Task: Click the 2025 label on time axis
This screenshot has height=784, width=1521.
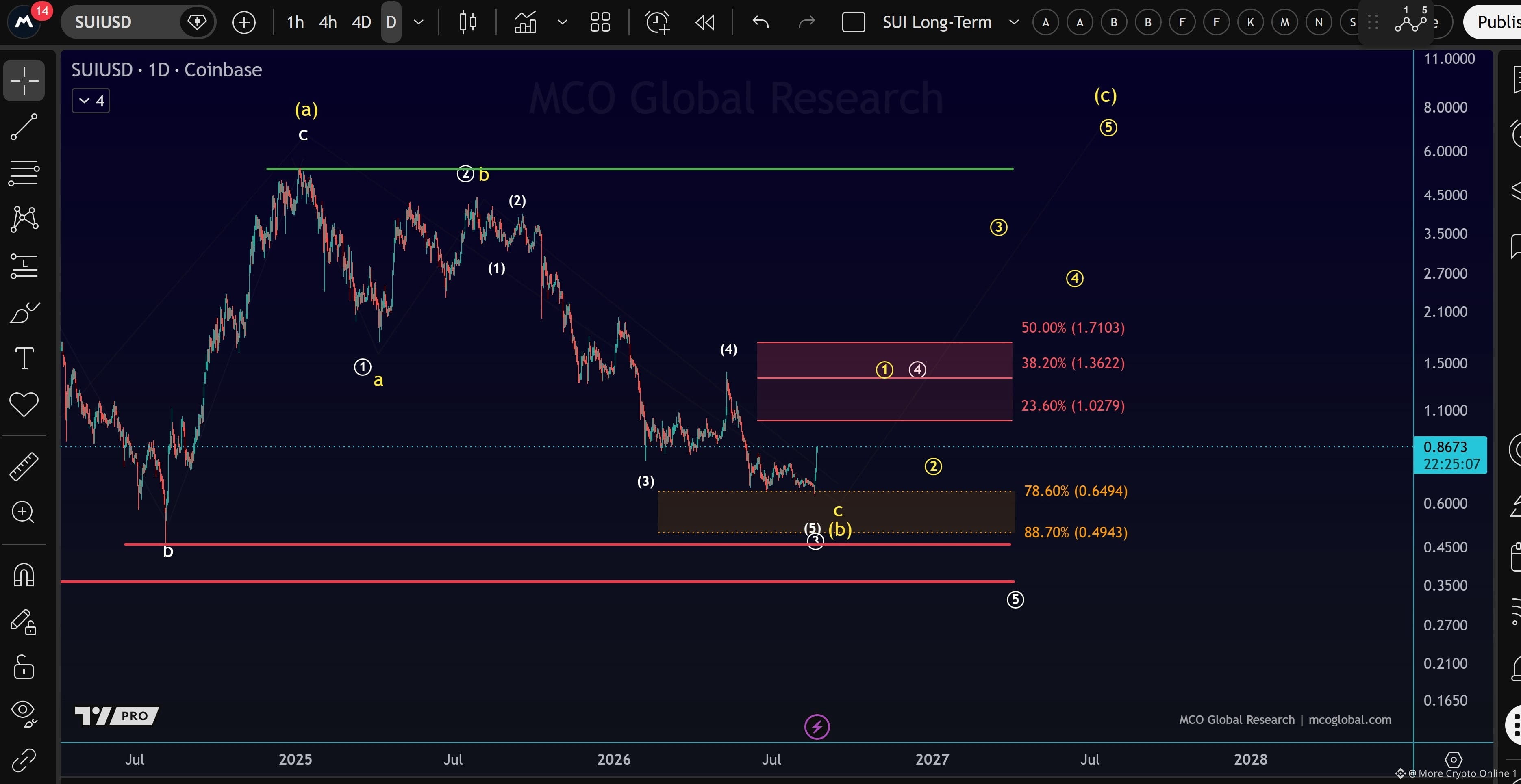Action: tap(295, 759)
